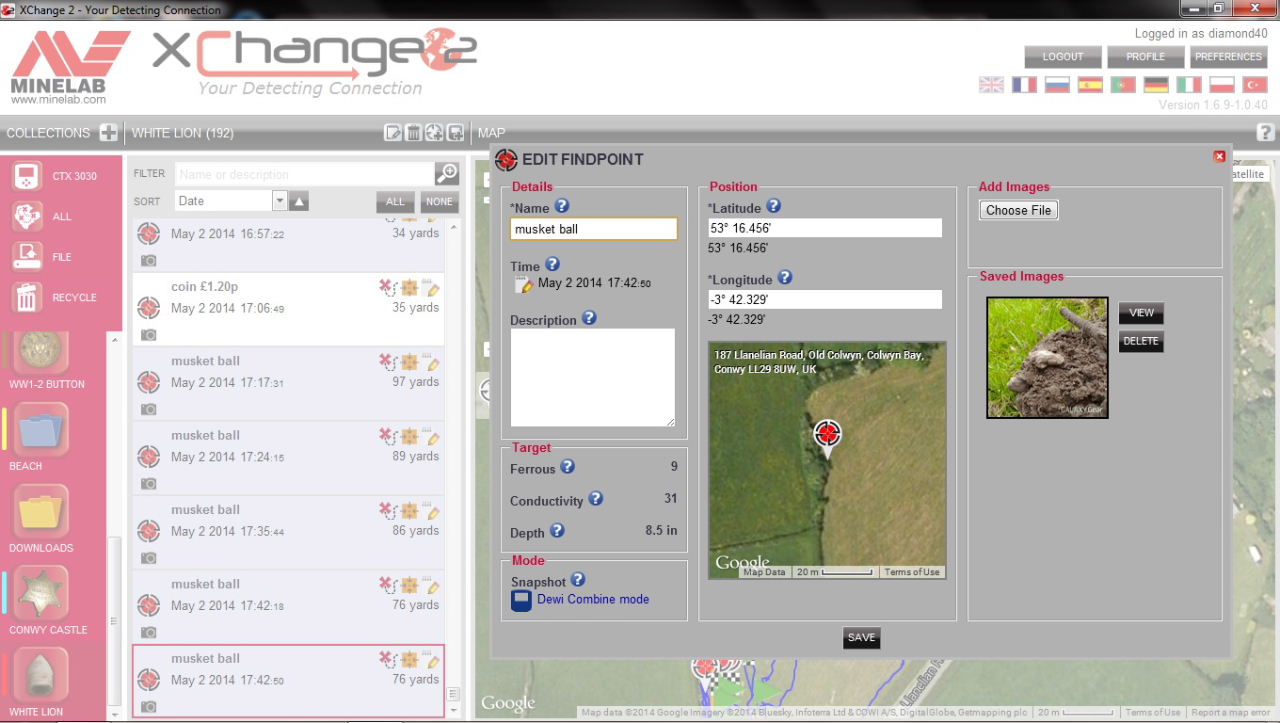Log out of the account
The width and height of the screenshot is (1280, 723).
tap(1063, 57)
